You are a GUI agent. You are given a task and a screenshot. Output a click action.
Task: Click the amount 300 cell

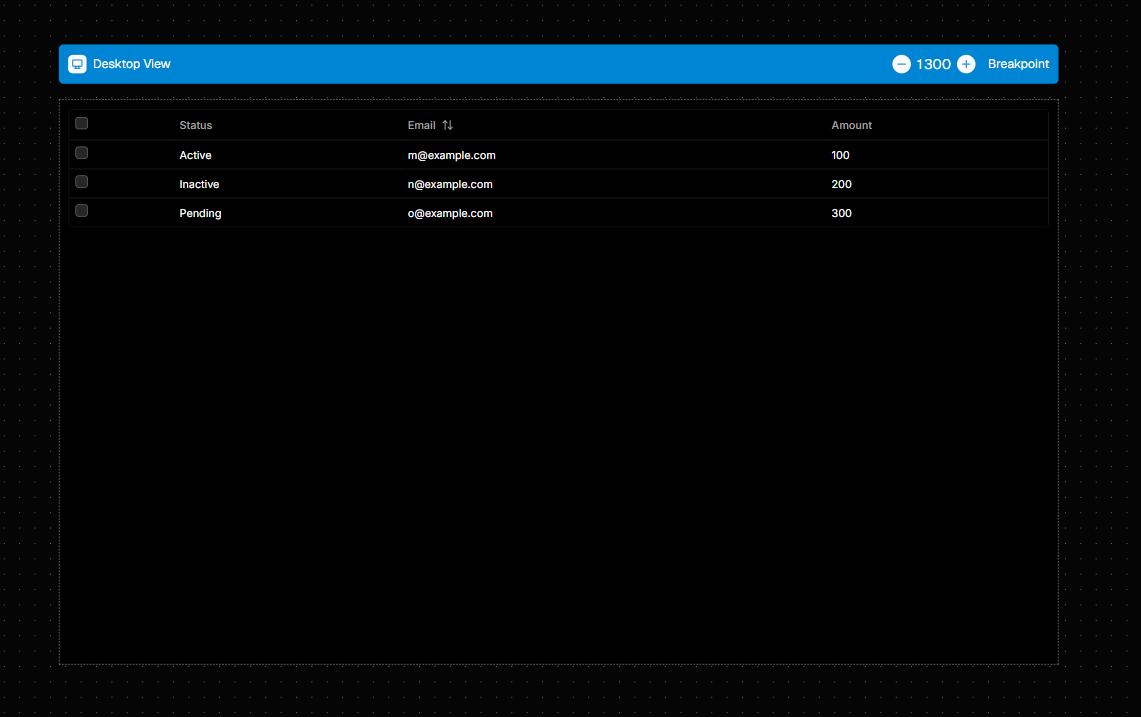coord(841,213)
